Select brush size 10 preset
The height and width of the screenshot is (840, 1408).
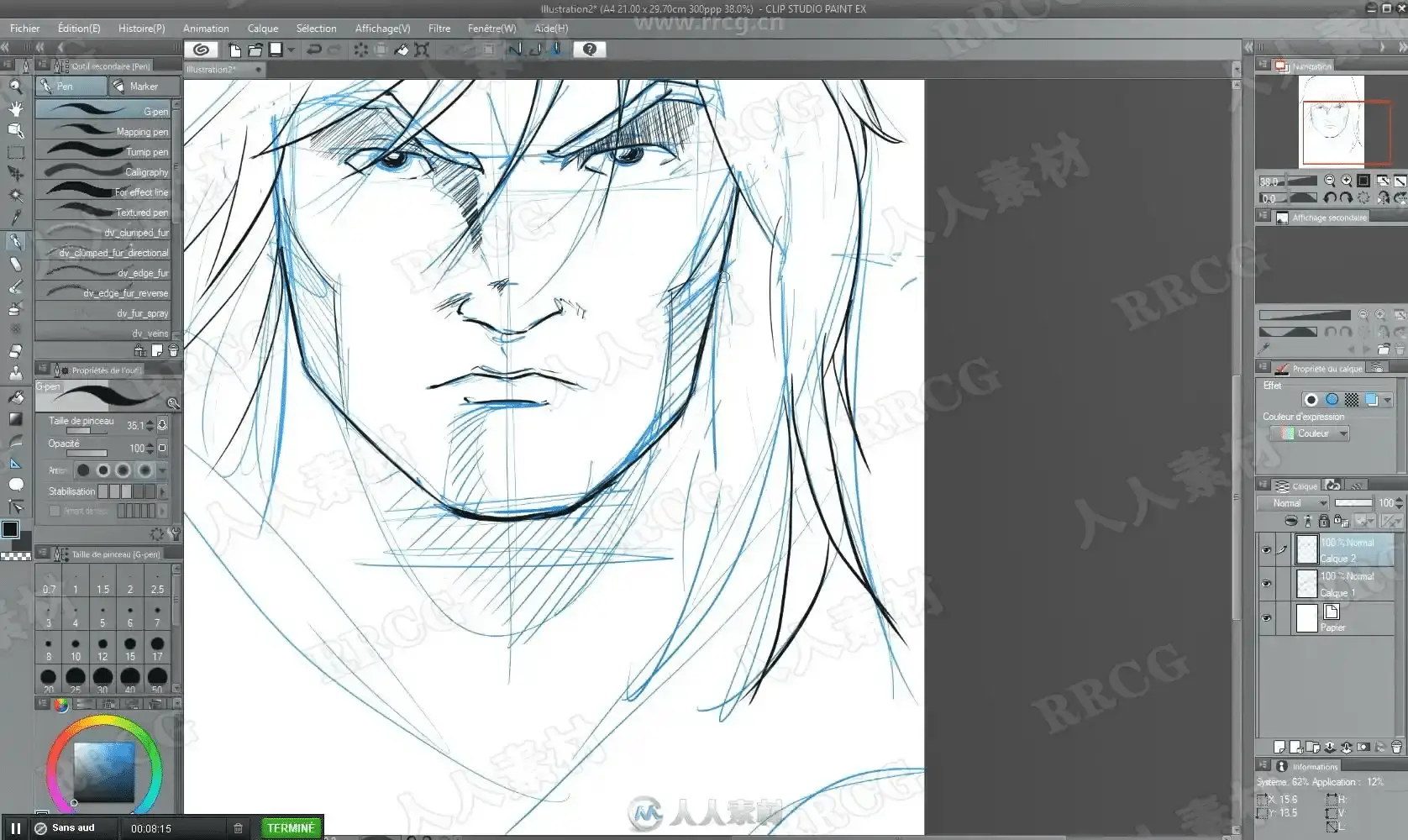(x=76, y=649)
